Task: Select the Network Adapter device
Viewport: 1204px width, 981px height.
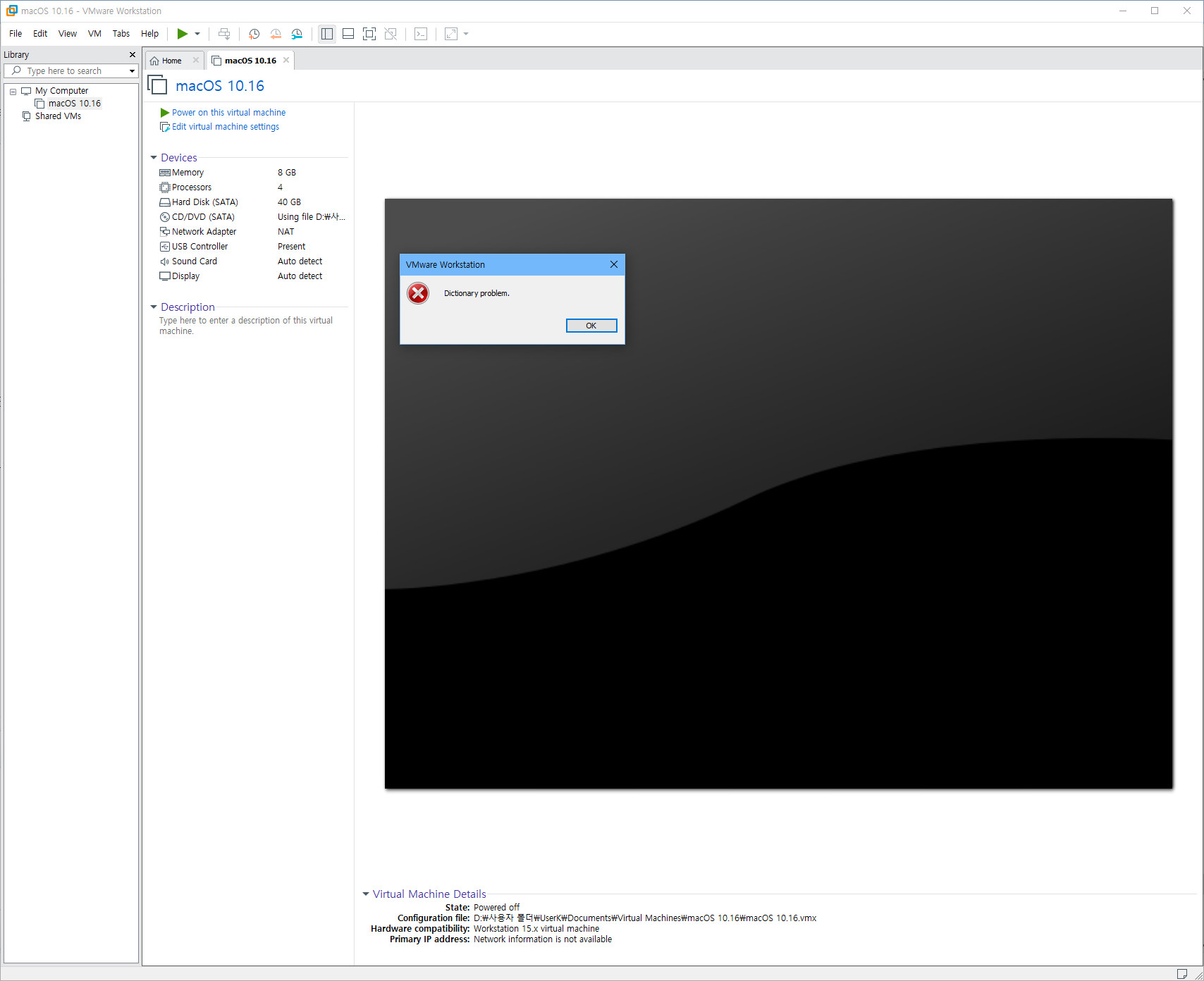Action: coord(253,232)
